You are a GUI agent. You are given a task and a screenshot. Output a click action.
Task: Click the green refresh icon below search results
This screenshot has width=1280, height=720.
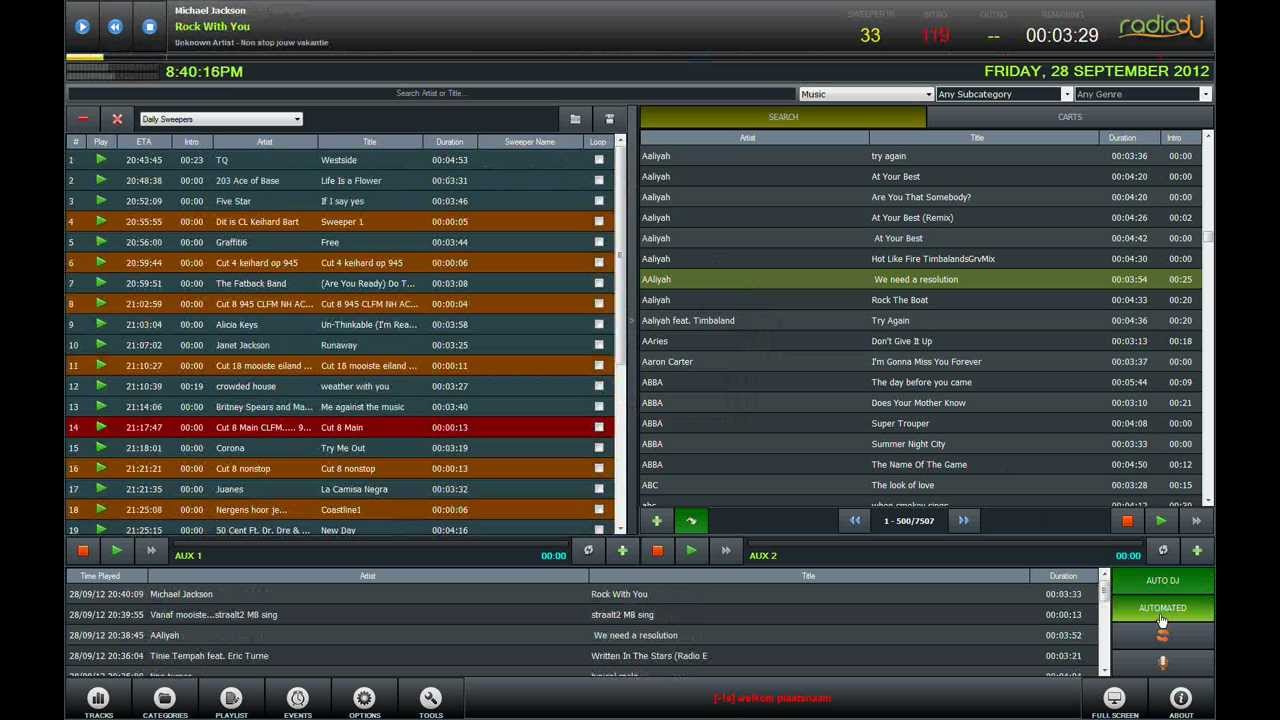[691, 521]
